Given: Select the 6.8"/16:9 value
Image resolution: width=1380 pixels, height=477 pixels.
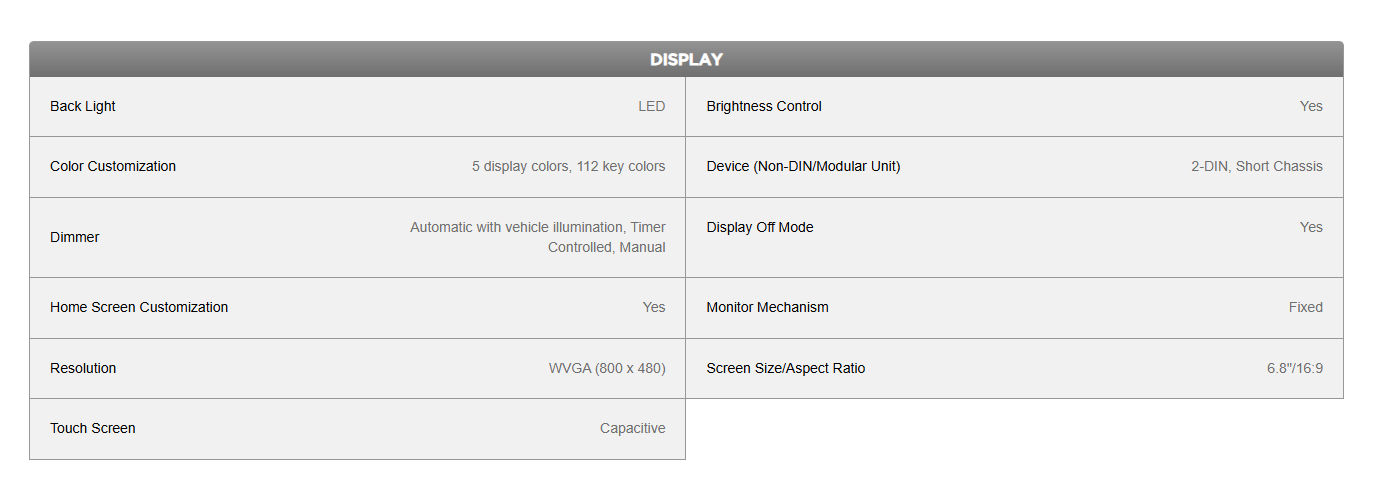Looking at the screenshot, I should point(1295,368).
